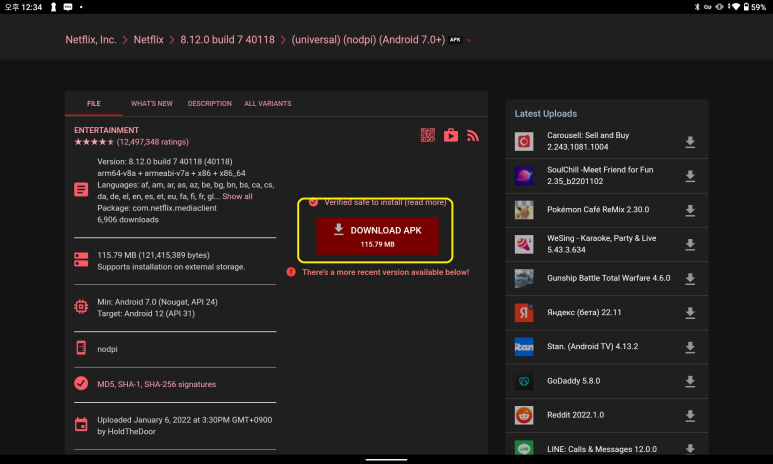The height and width of the screenshot is (464, 773).
Task: Click the Stan app icon
Action: [524, 347]
